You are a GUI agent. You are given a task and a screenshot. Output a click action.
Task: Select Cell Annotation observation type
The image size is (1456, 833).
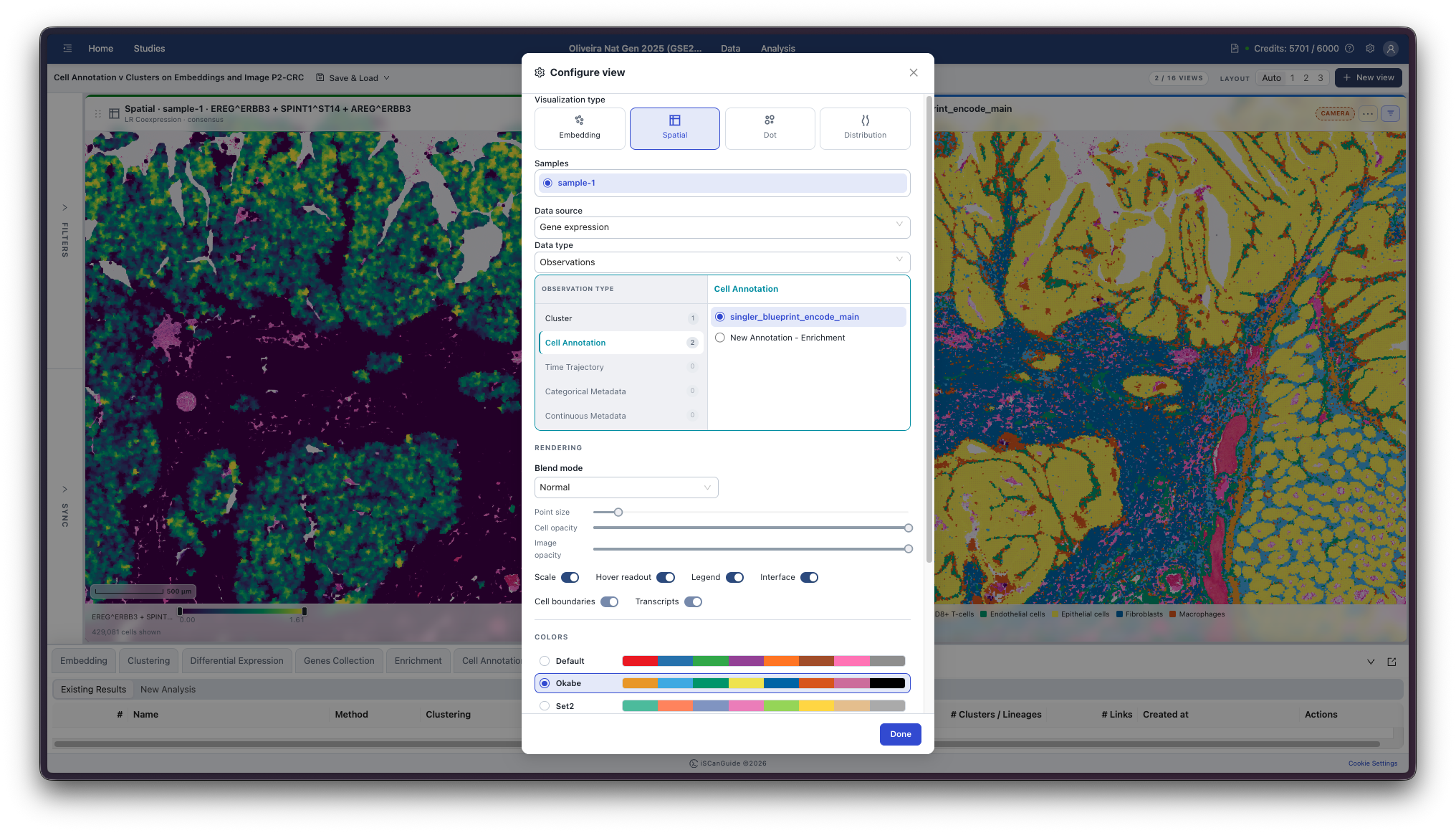point(621,343)
